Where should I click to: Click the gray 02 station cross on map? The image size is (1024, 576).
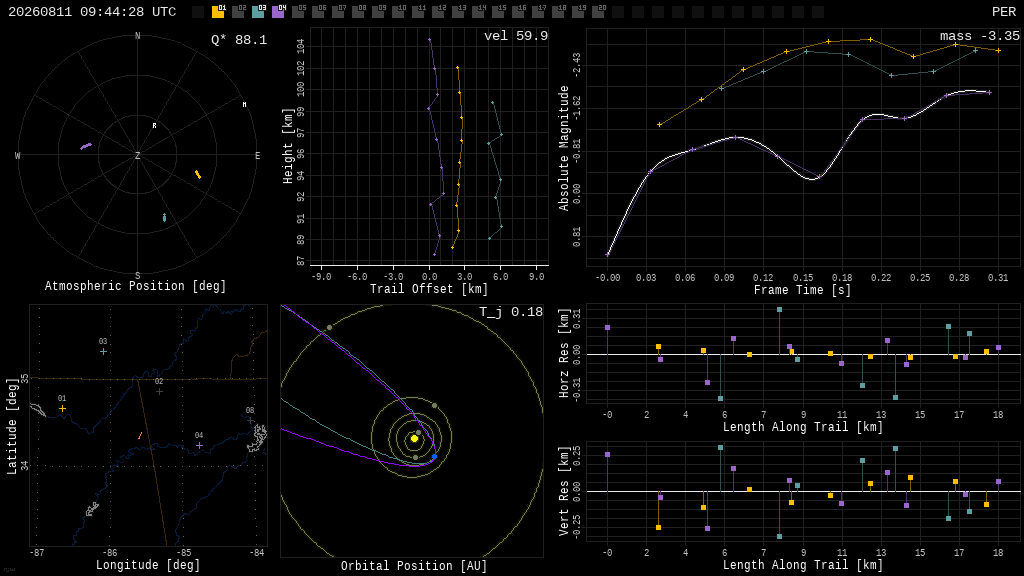coord(159,391)
